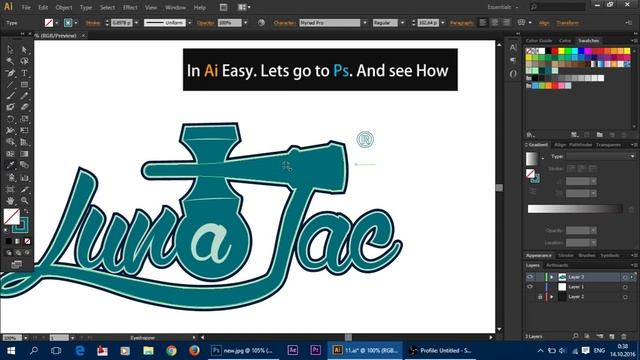Viewport: 640px width, 360px height.
Task: Select the Direct Selection tool
Action: pos(24,50)
